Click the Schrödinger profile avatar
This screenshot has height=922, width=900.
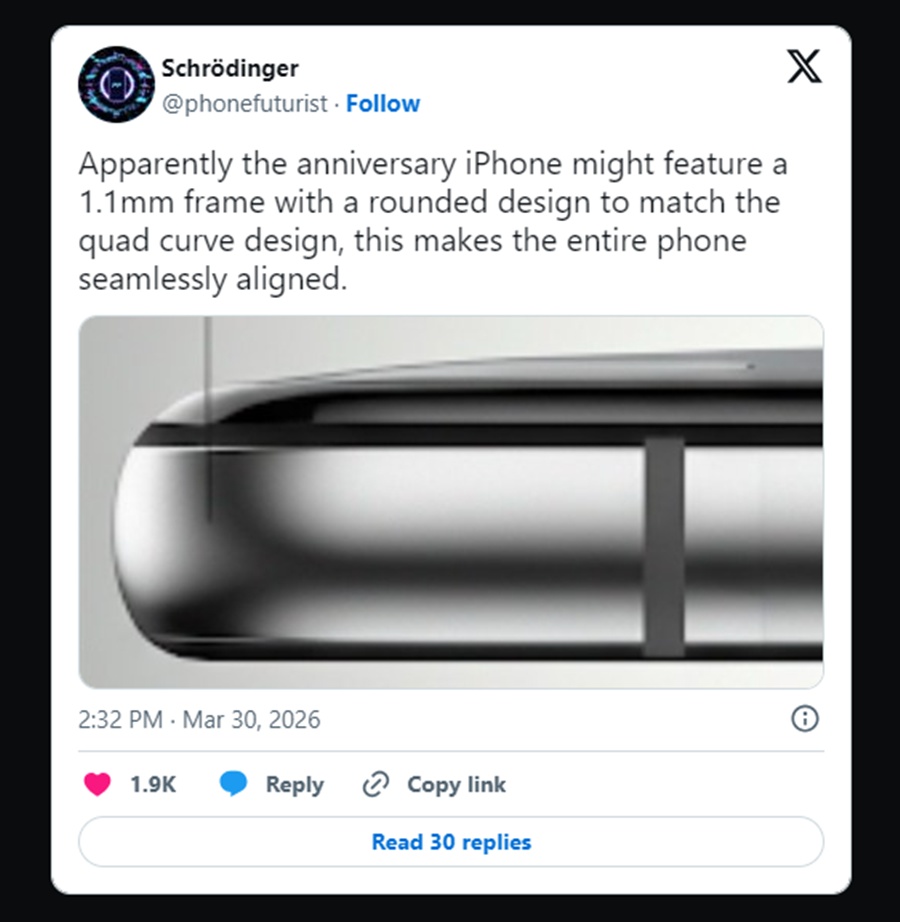click(116, 85)
